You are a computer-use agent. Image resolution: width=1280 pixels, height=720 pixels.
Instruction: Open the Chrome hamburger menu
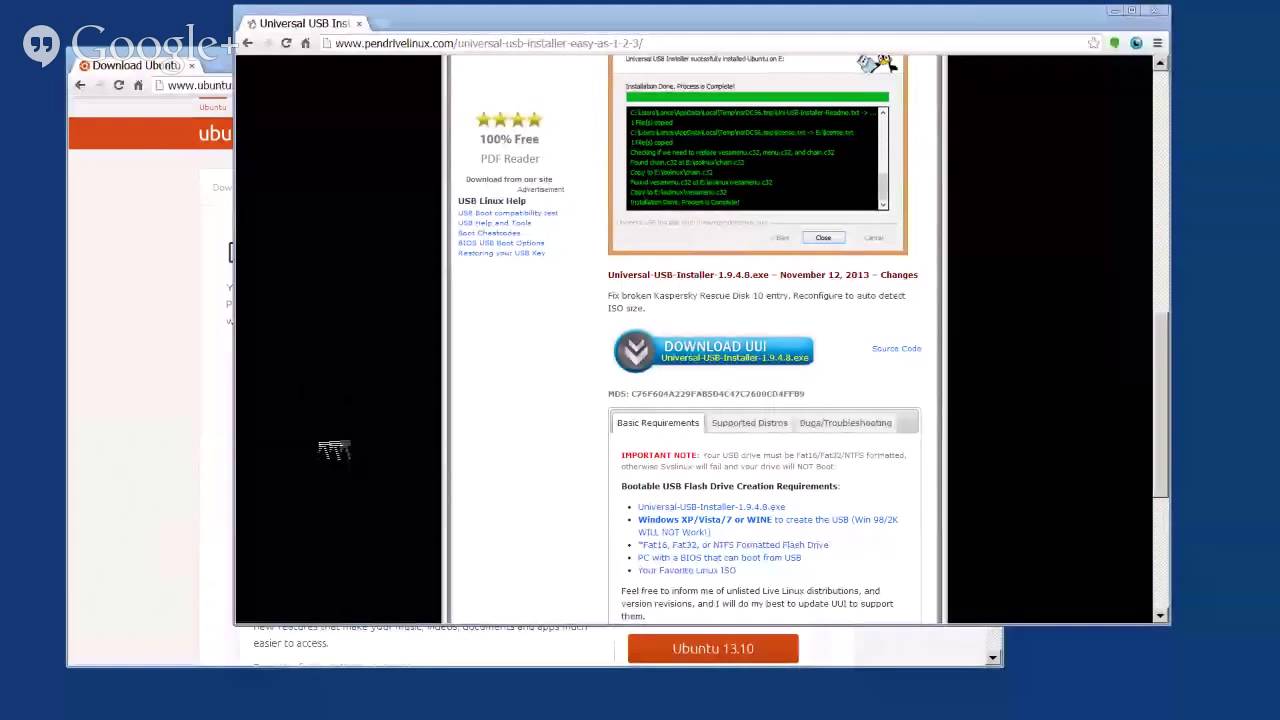click(x=1157, y=43)
